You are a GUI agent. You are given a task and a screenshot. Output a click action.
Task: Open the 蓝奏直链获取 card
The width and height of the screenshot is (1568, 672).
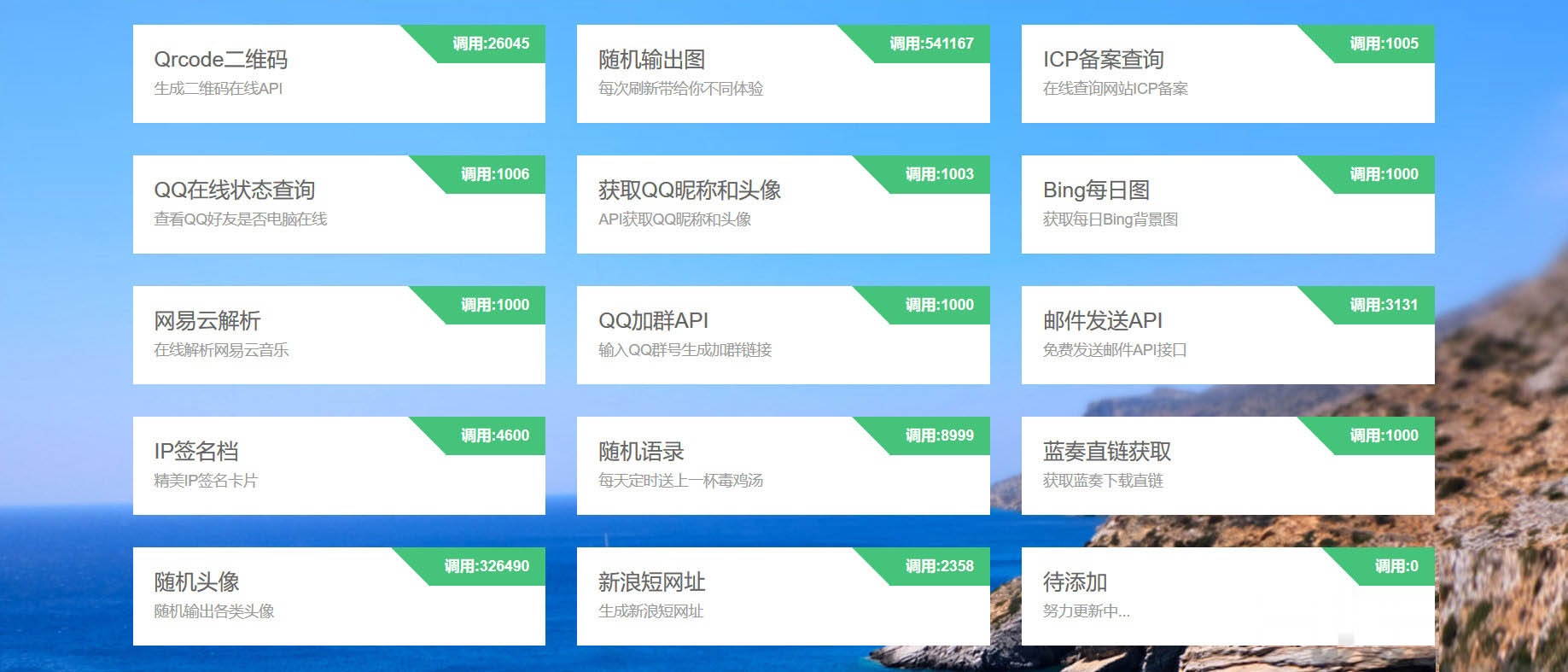(x=1227, y=465)
